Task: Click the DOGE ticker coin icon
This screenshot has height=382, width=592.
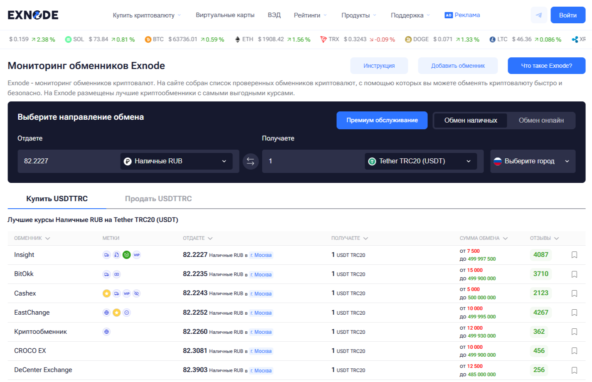Action: tap(408, 39)
